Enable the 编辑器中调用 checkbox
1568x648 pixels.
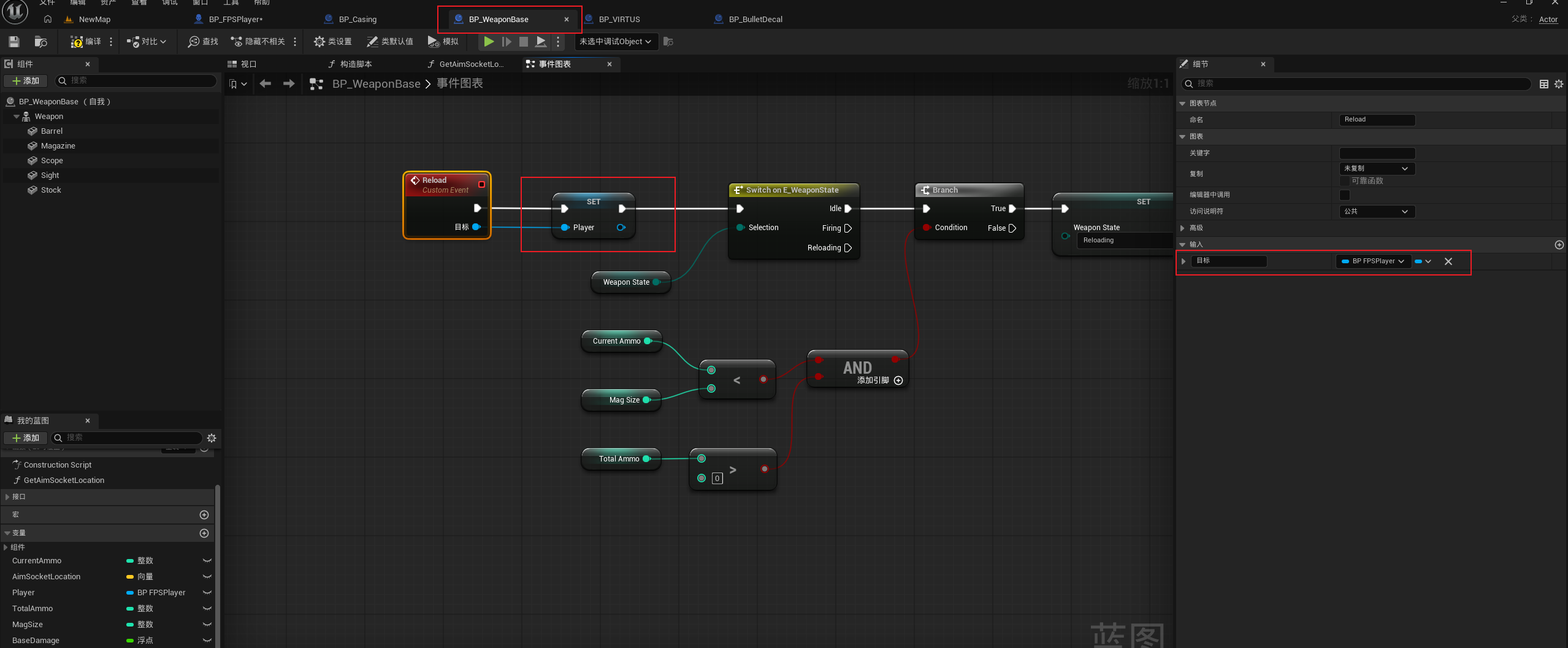[x=1345, y=195]
